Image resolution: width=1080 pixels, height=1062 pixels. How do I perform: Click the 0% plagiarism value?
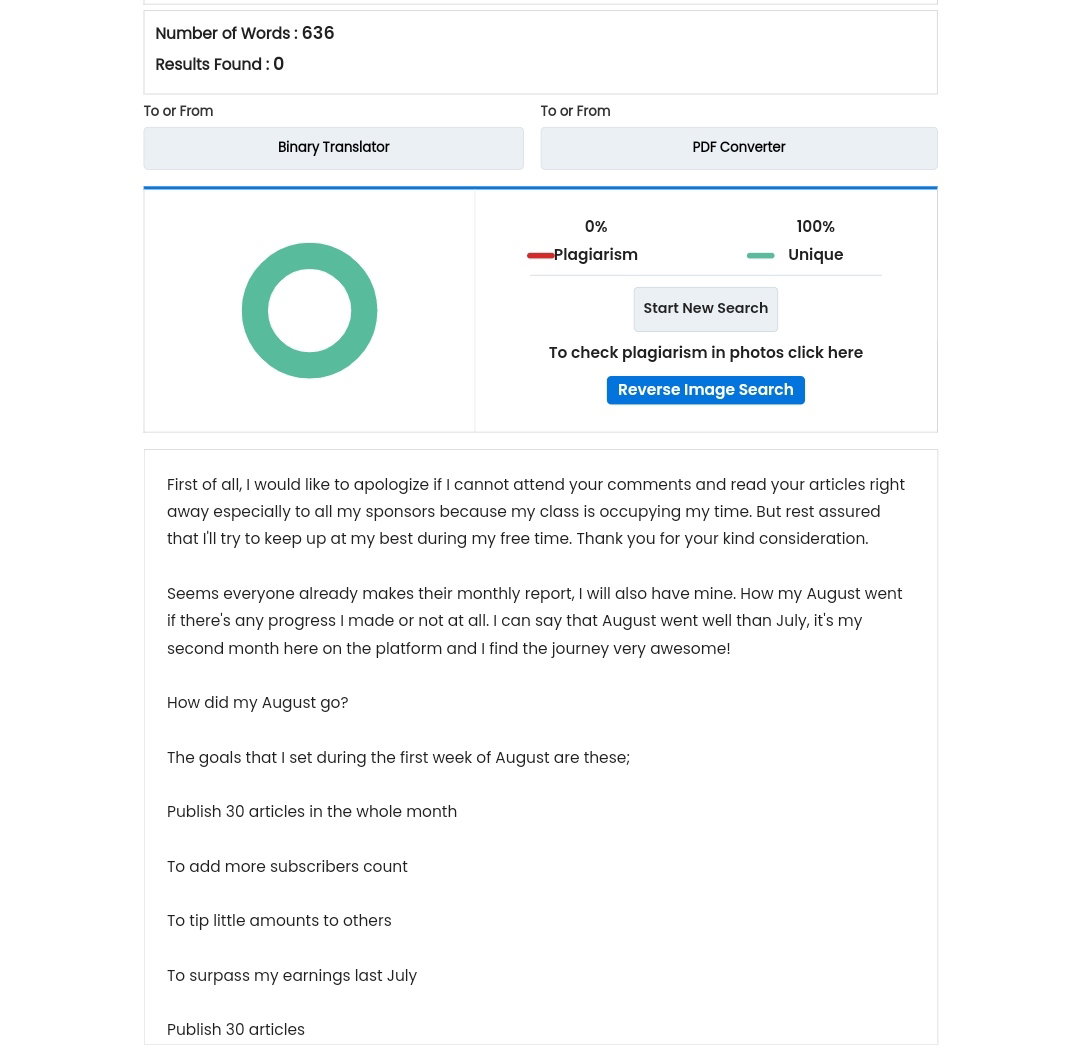pyautogui.click(x=596, y=227)
